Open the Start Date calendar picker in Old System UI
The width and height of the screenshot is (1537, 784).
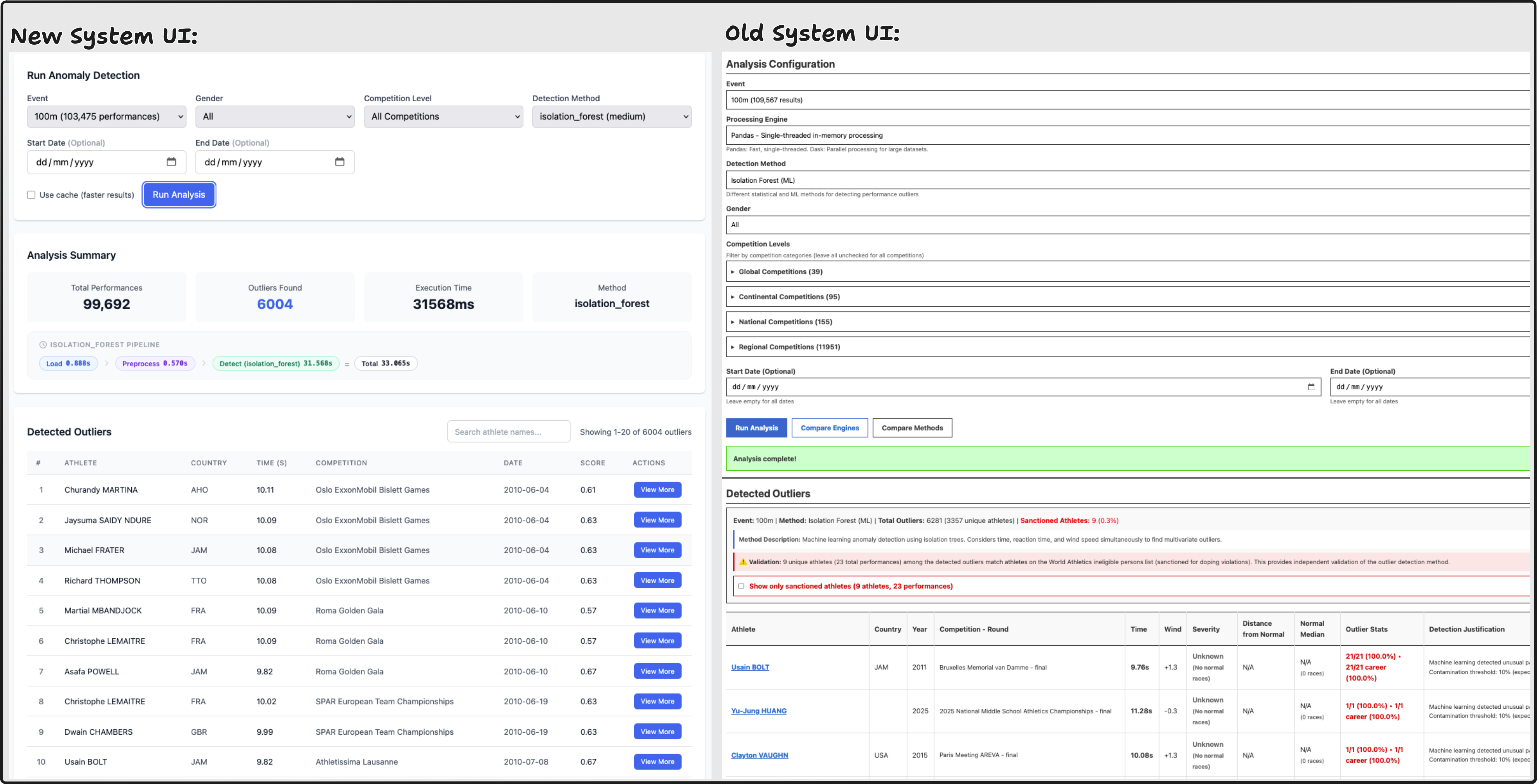[x=1311, y=387]
